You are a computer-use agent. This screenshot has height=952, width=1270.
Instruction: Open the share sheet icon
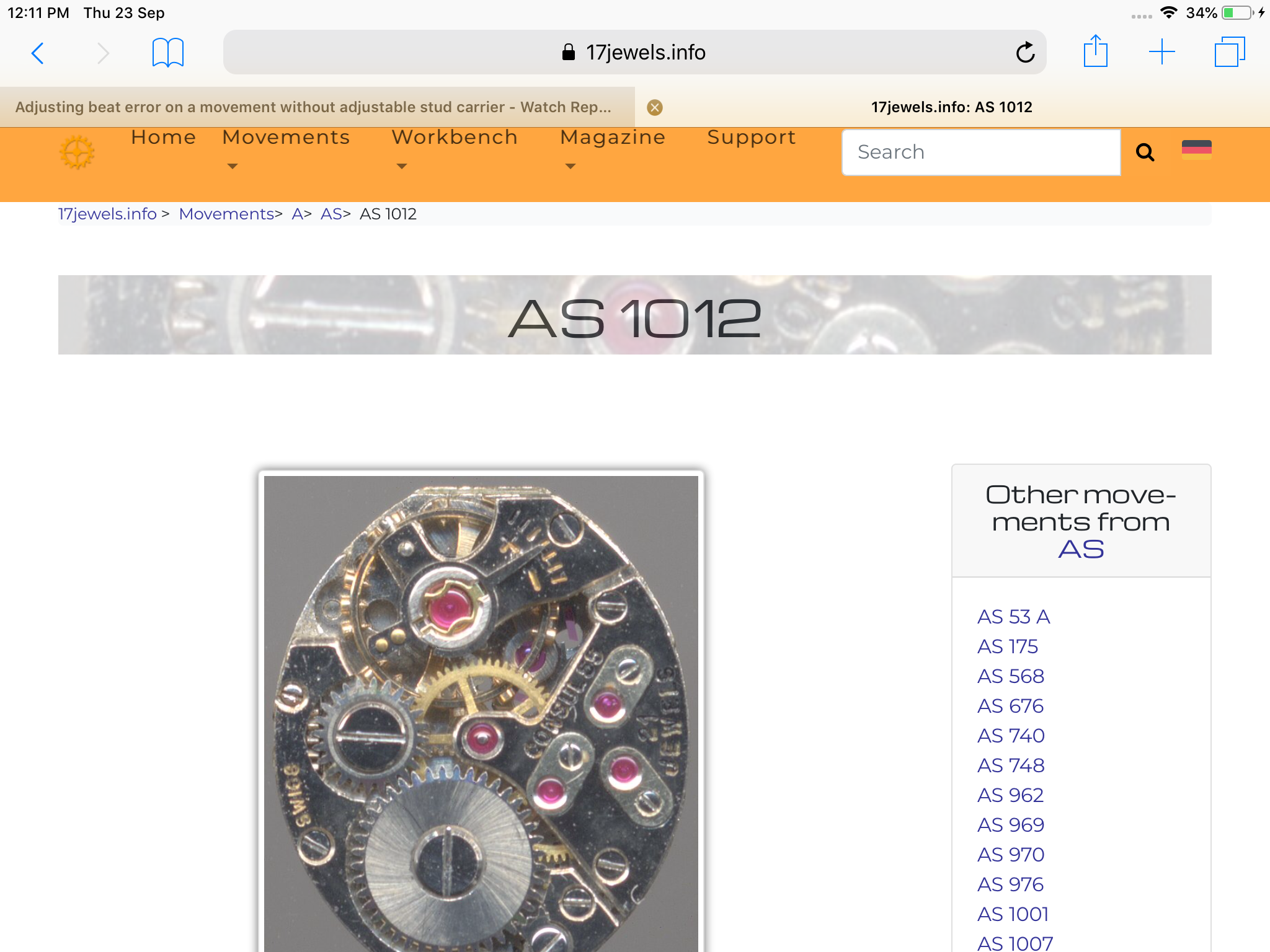coord(1096,51)
